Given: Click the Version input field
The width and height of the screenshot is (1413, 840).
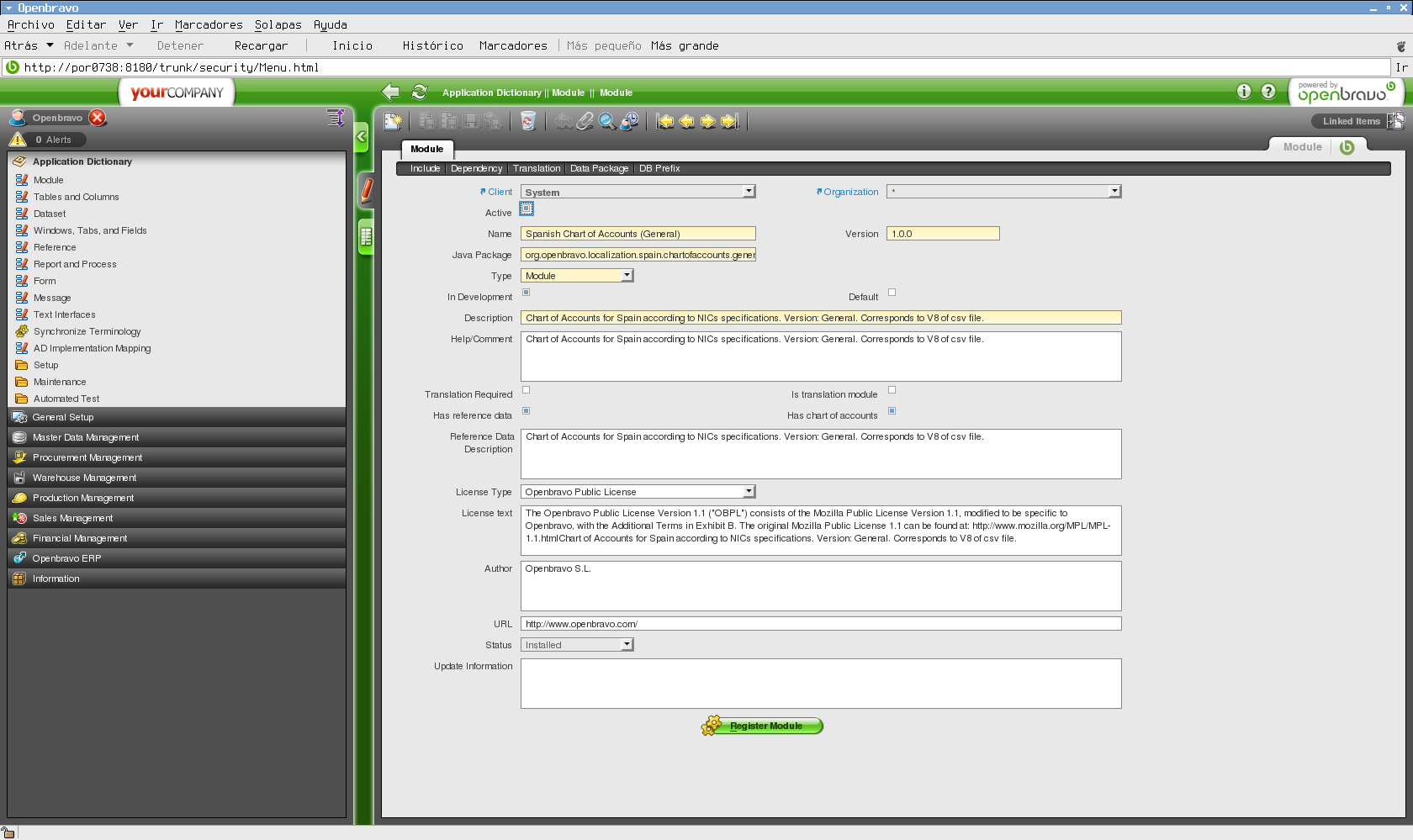Looking at the screenshot, I should pyautogui.click(x=942, y=234).
